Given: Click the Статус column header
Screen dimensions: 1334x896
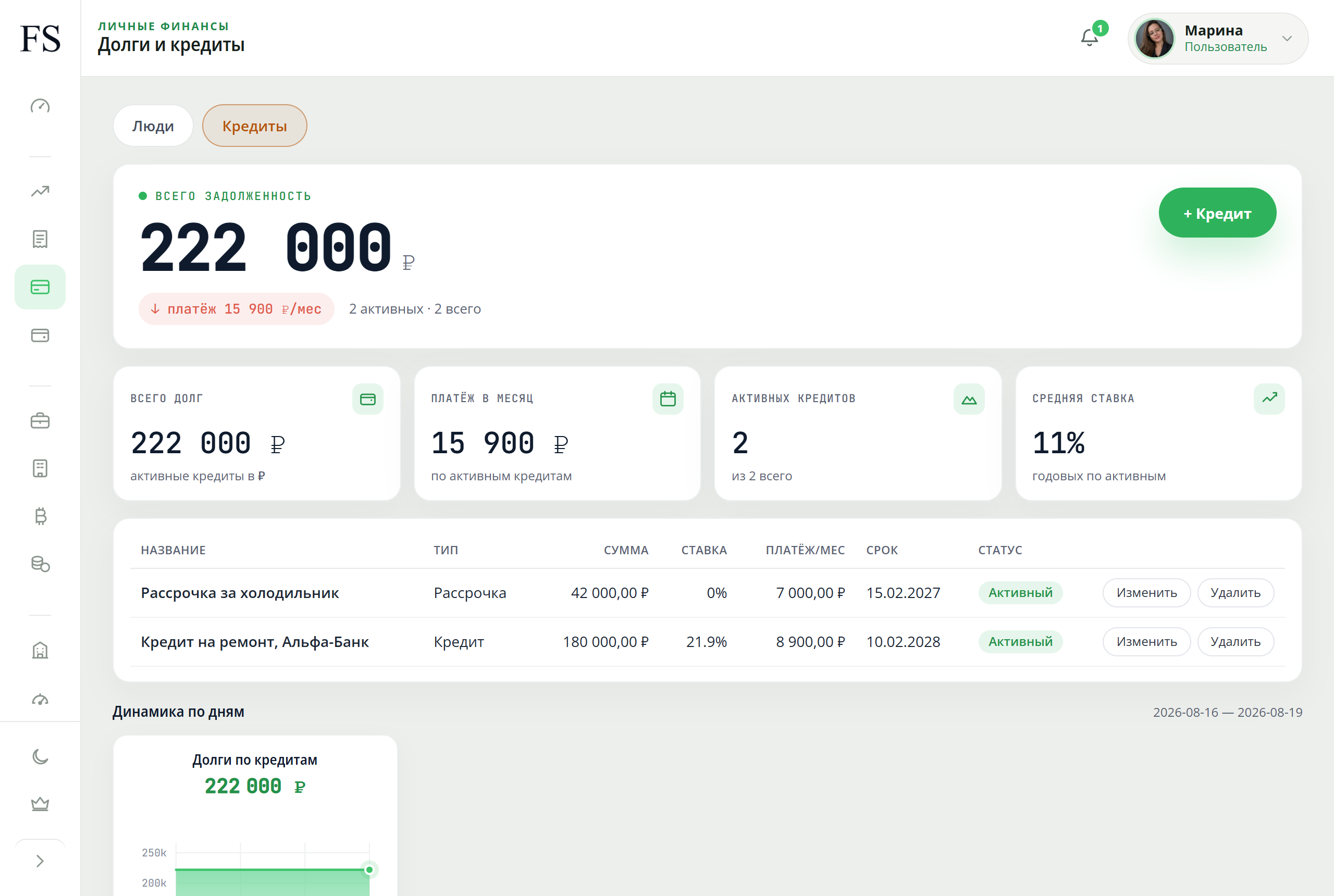Looking at the screenshot, I should 999,550.
